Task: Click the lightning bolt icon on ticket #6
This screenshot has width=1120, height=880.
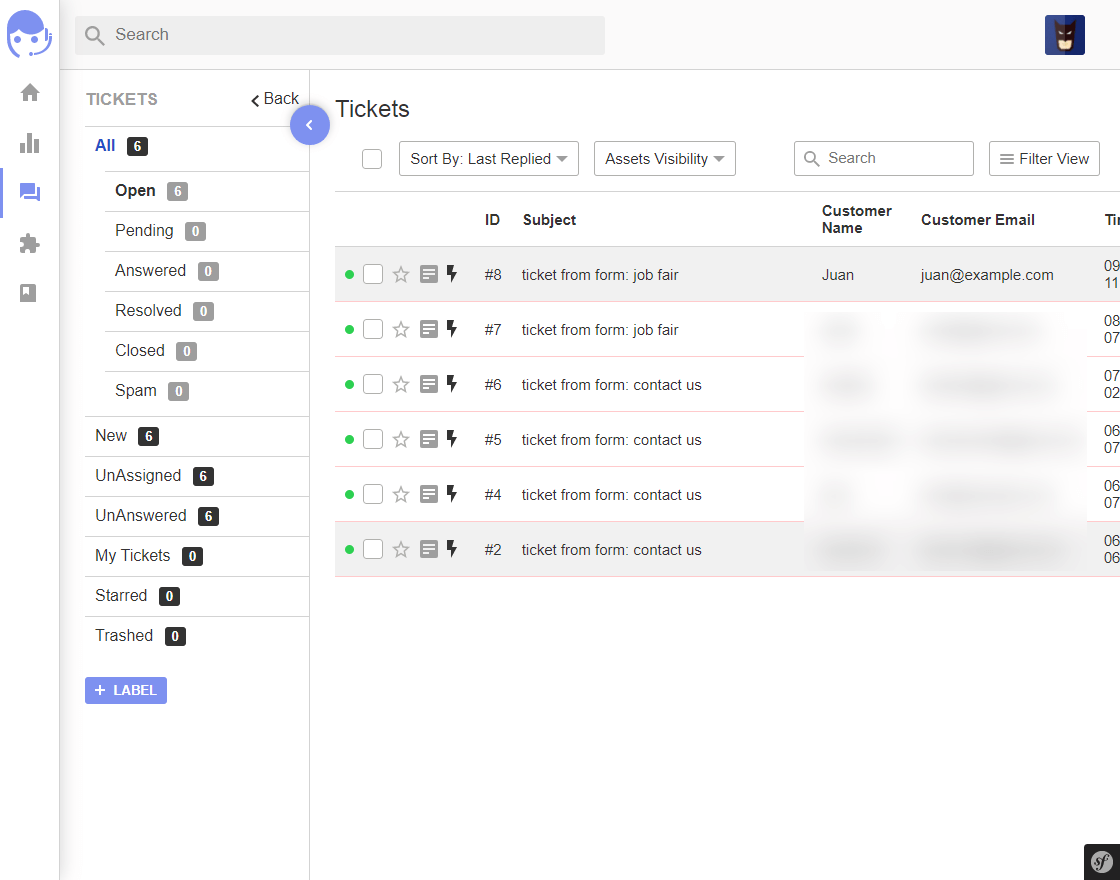Action: point(452,384)
